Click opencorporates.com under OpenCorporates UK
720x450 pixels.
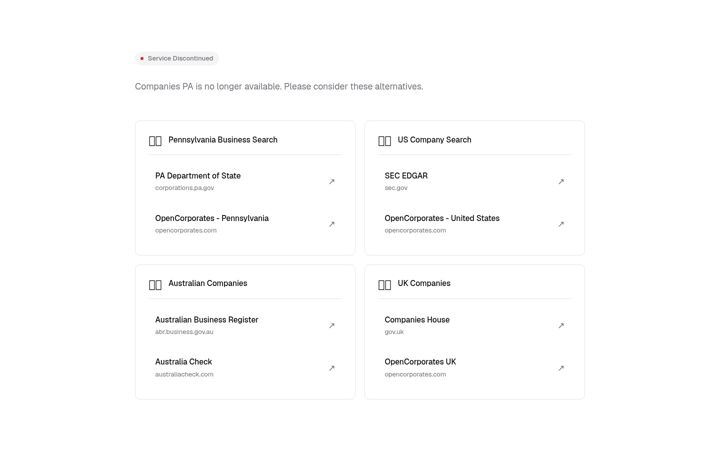click(415, 374)
